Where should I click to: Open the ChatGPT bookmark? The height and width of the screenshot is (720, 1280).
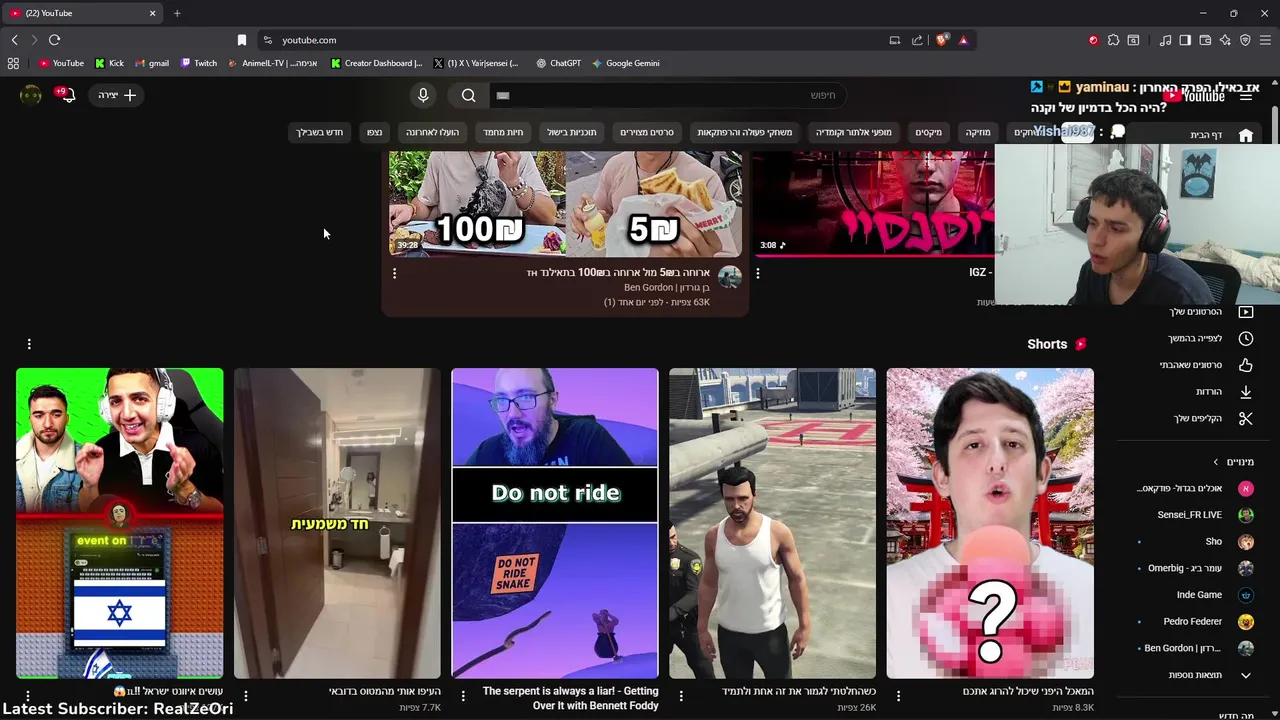(x=558, y=63)
